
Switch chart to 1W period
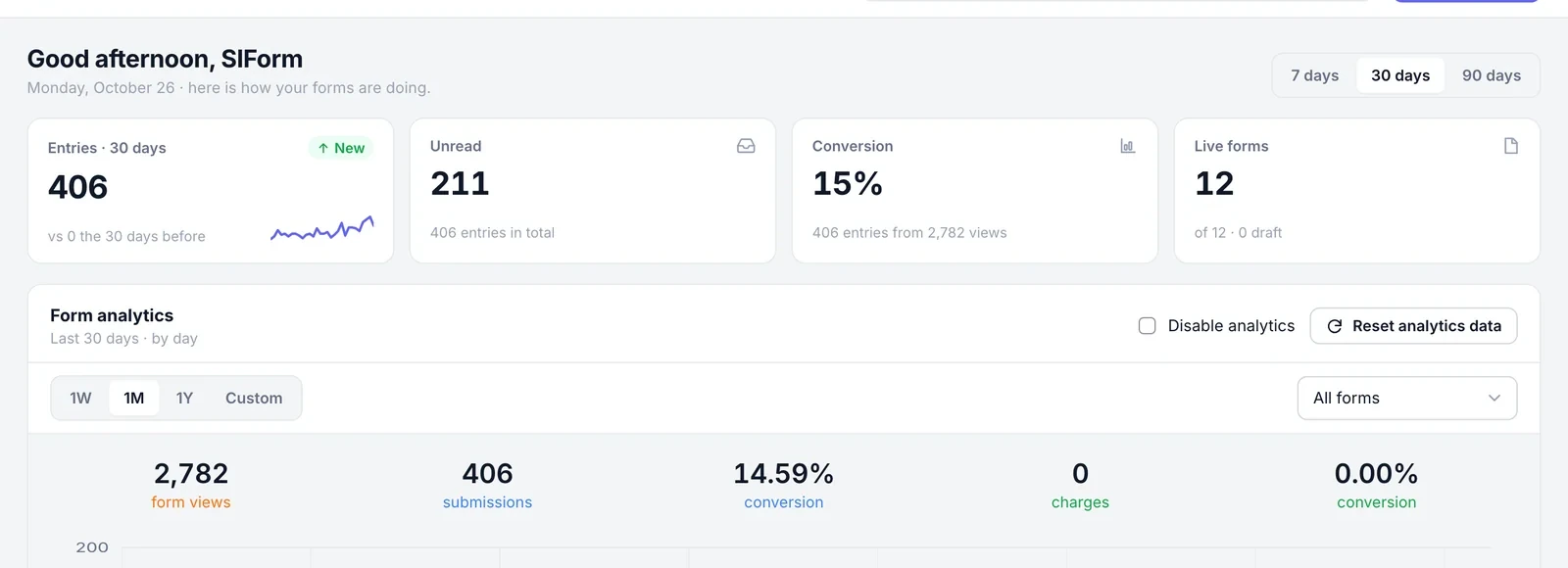(x=80, y=398)
